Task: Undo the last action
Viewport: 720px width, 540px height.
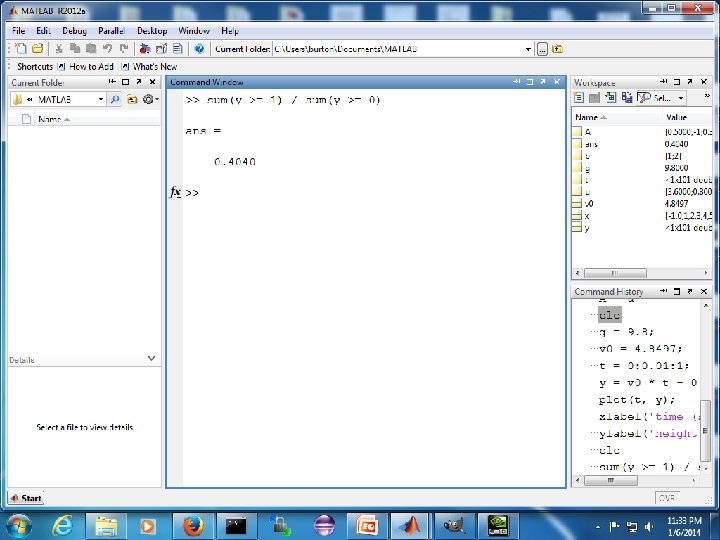Action: click(107, 49)
